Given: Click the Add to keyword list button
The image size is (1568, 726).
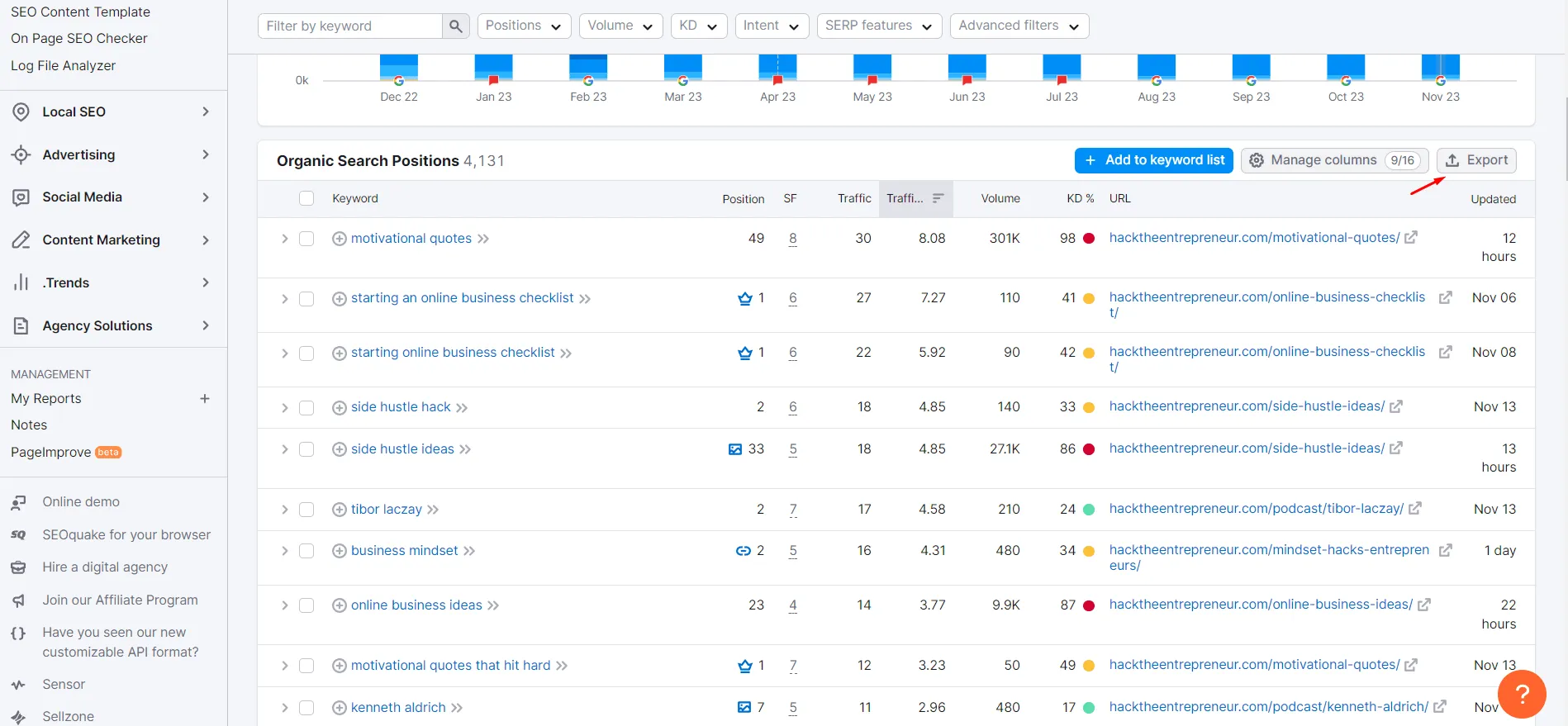Looking at the screenshot, I should (x=1154, y=160).
